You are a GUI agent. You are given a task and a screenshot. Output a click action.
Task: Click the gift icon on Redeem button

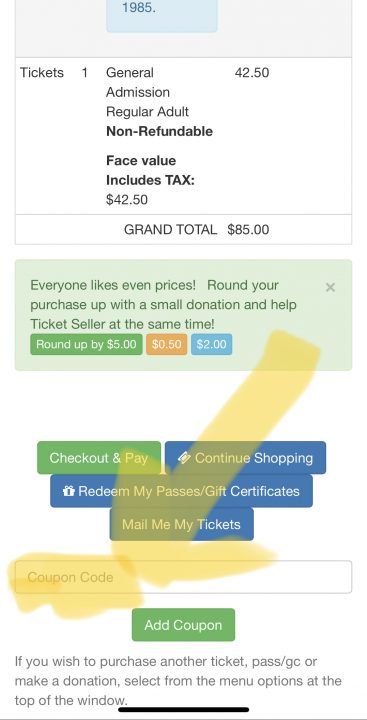coord(68,491)
